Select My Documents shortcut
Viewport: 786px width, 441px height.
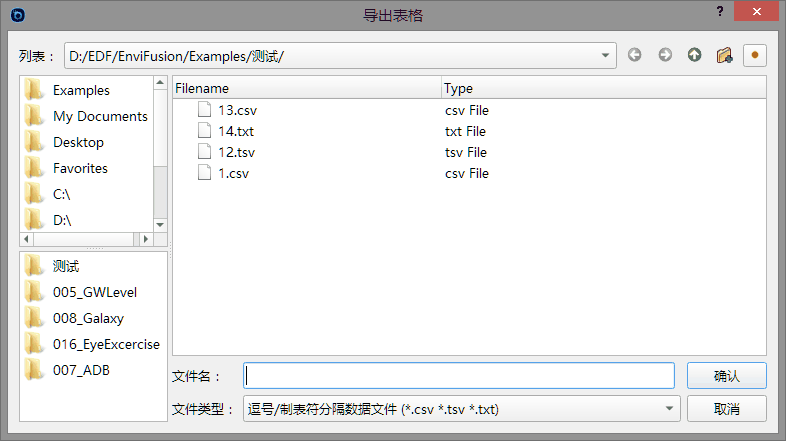pos(100,116)
